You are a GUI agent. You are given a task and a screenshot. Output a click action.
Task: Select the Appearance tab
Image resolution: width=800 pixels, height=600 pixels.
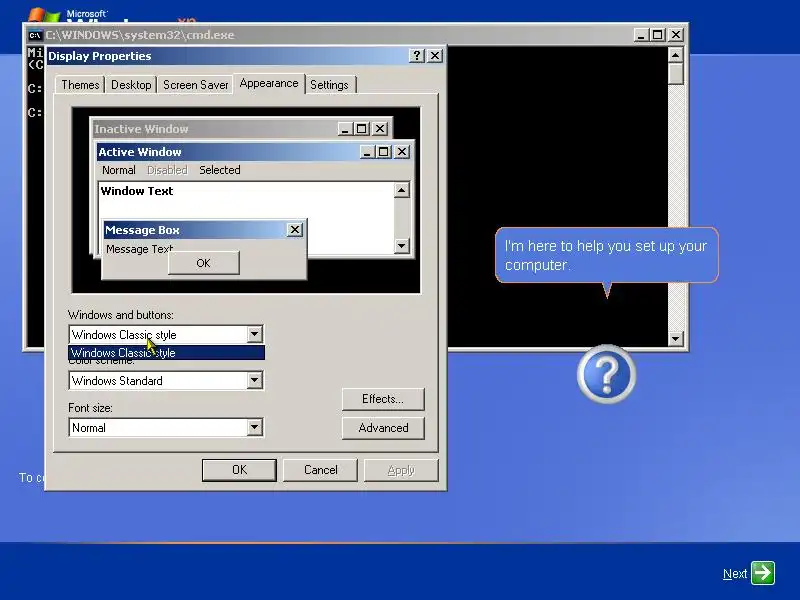click(269, 83)
